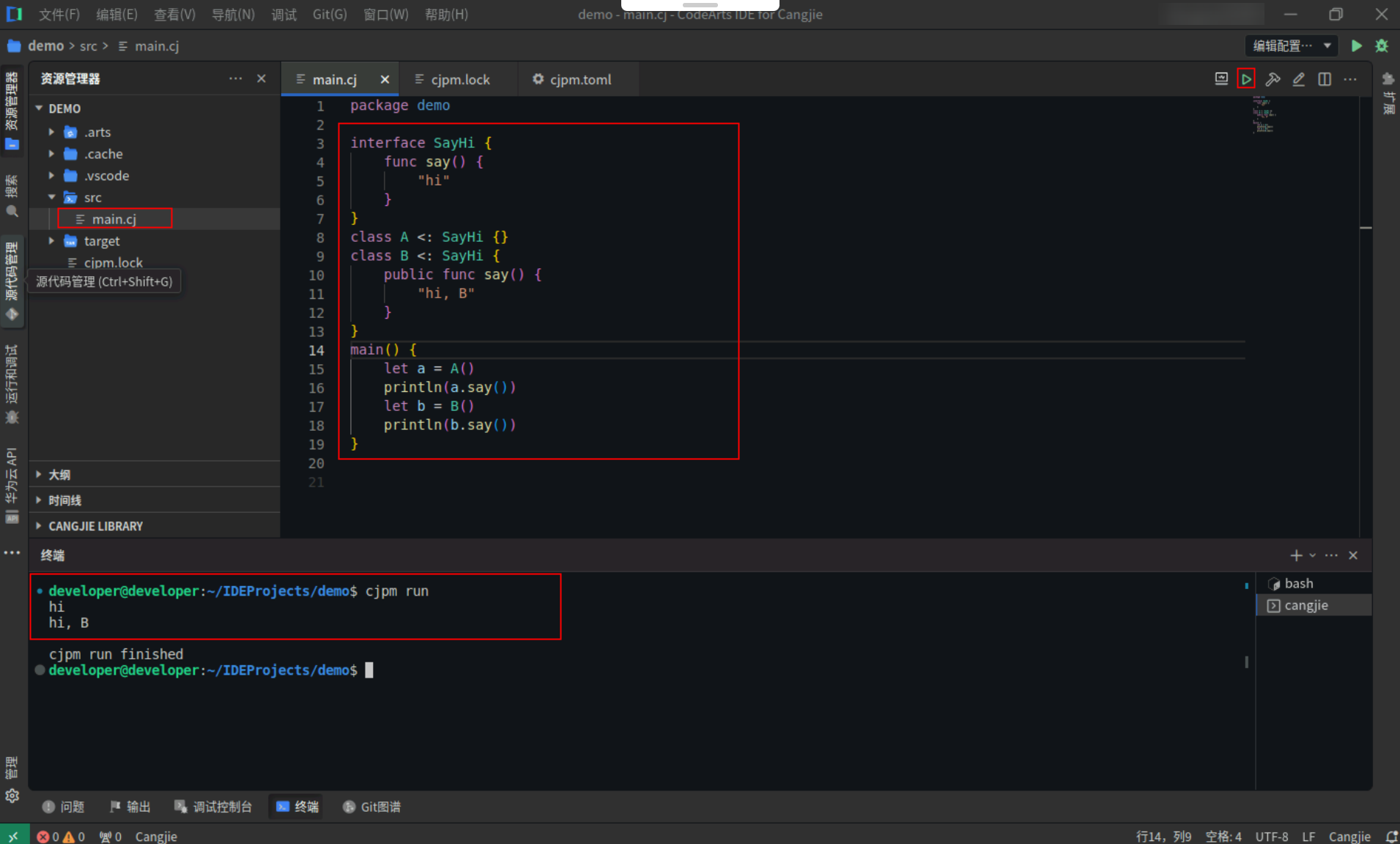Open explorer panel more actions
The height and width of the screenshot is (844, 1400).
[235, 78]
